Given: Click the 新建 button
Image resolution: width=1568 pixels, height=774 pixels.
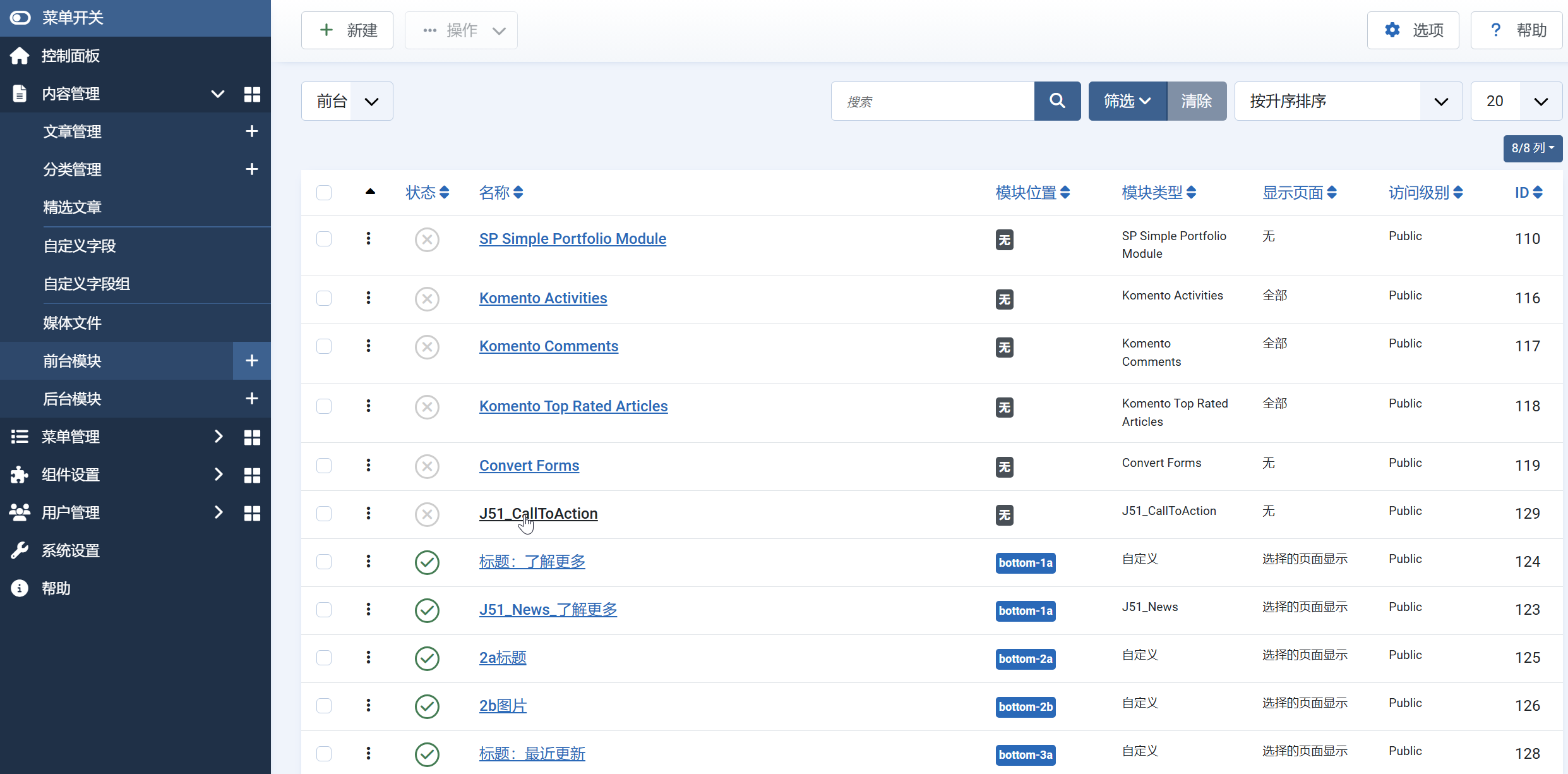Looking at the screenshot, I should [347, 30].
